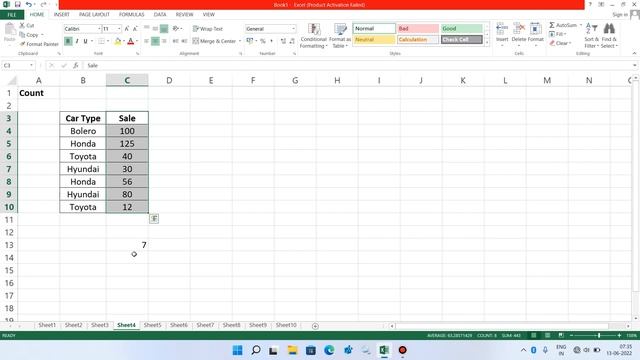Click the Format as Table icon
The width and height of the screenshot is (640, 360).
[x=340, y=29]
